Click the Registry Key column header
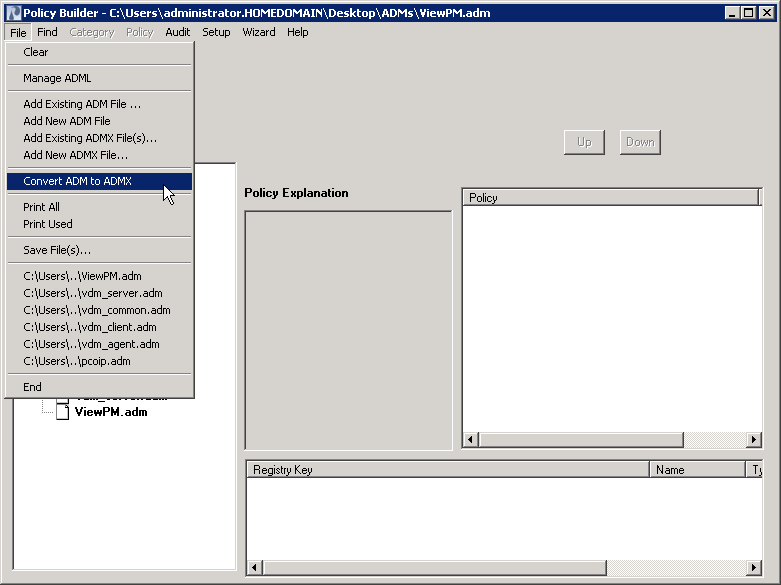 tap(447, 469)
